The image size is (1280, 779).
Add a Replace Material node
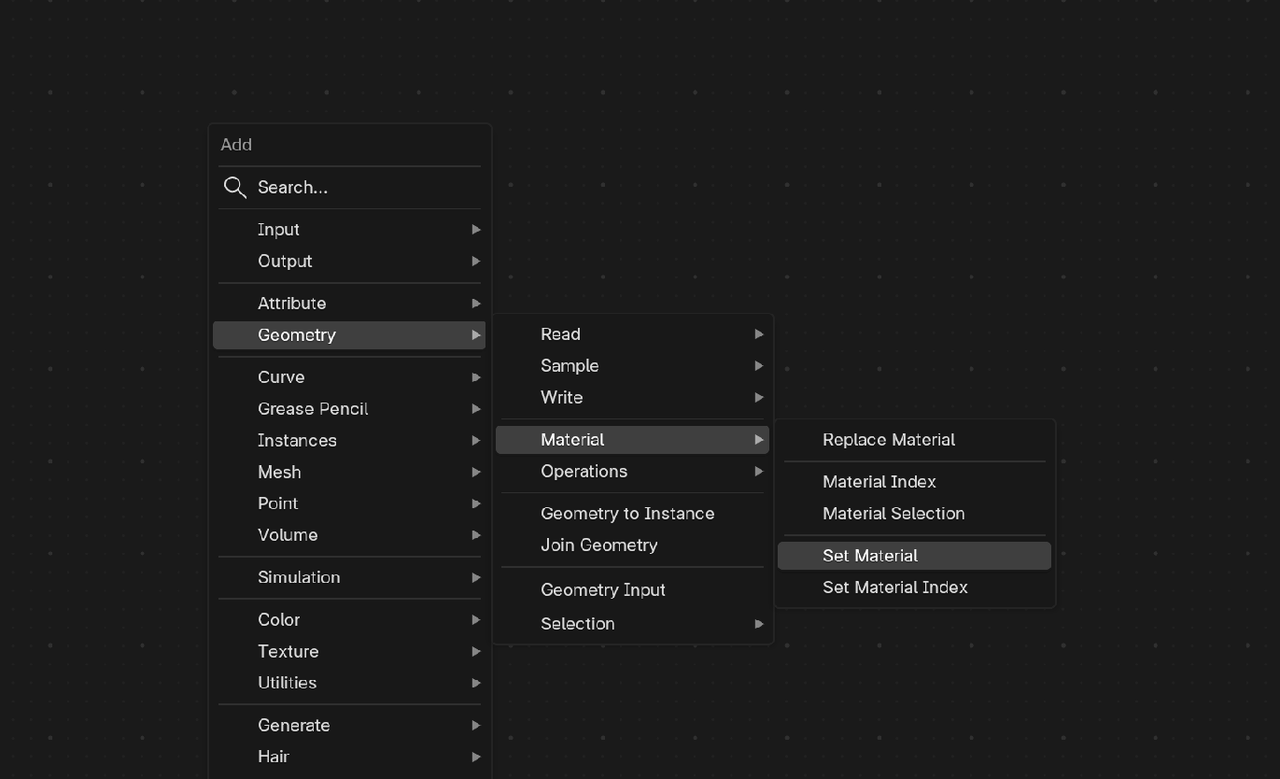pyautogui.click(x=889, y=440)
